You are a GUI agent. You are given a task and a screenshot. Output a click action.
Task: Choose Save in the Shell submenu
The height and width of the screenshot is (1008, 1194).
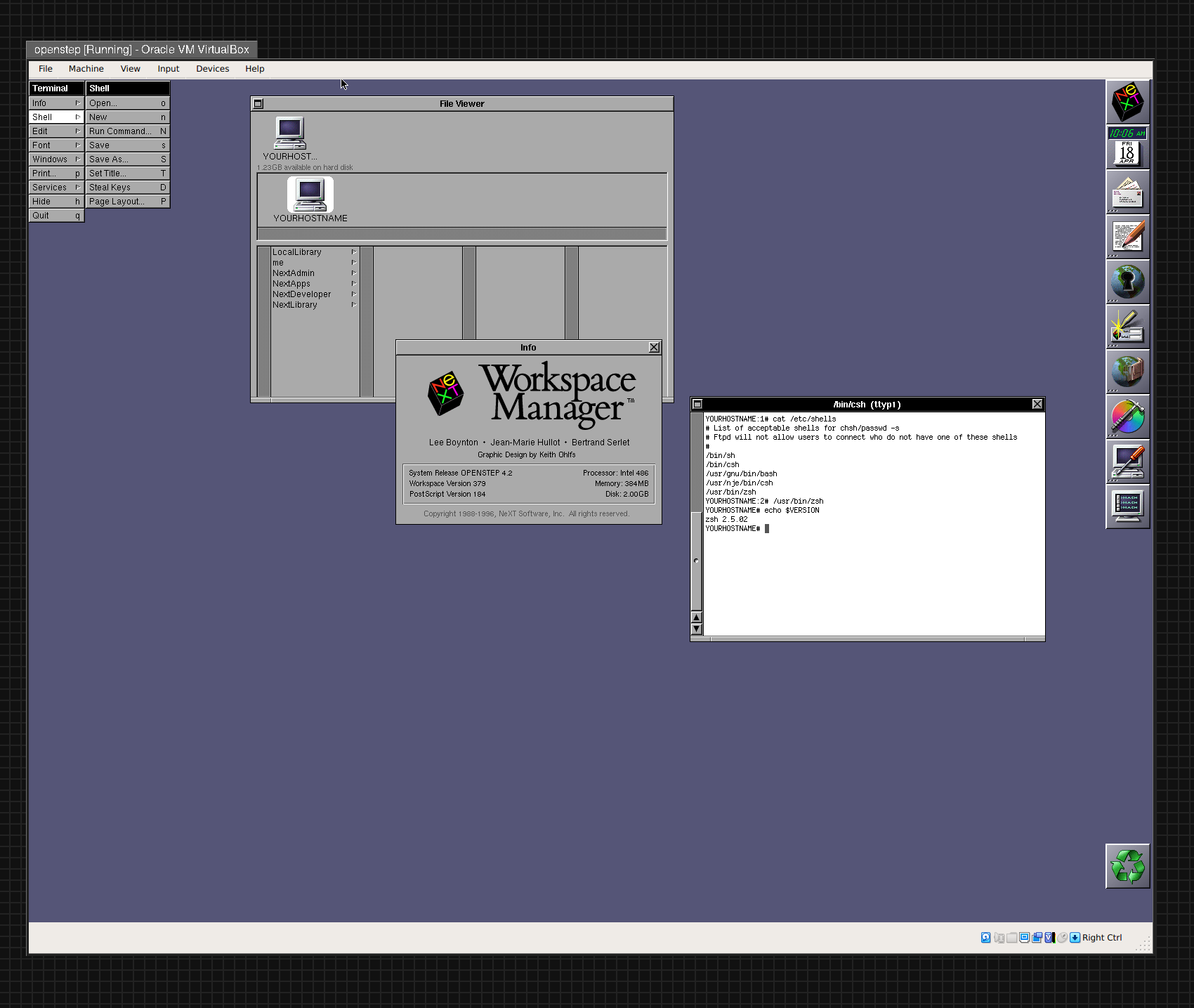[127, 145]
